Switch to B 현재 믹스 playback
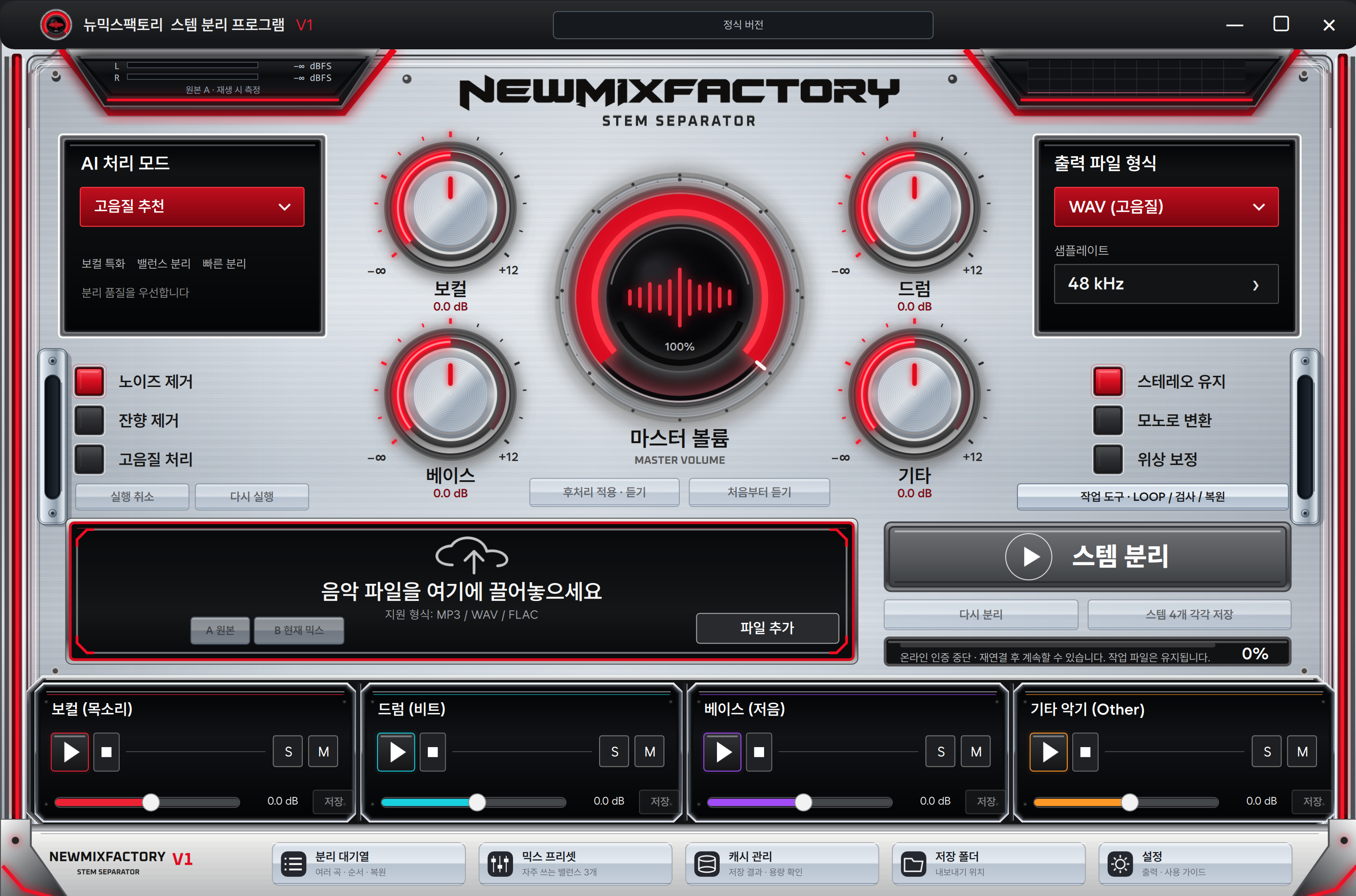1356x896 pixels. [x=299, y=630]
